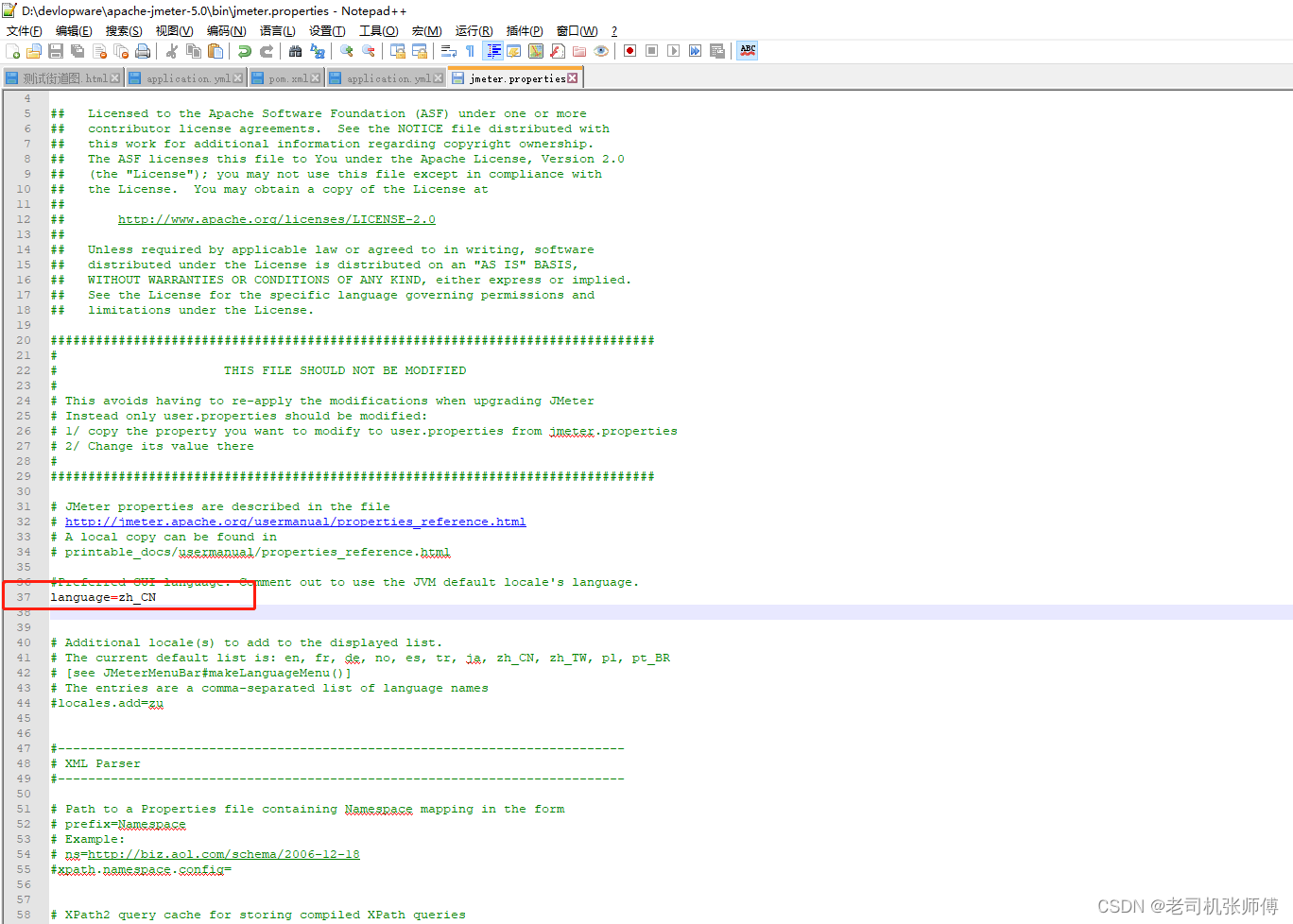This screenshot has width=1293, height=924.
Task: Play back recorded macro icon
Action: 674,51
